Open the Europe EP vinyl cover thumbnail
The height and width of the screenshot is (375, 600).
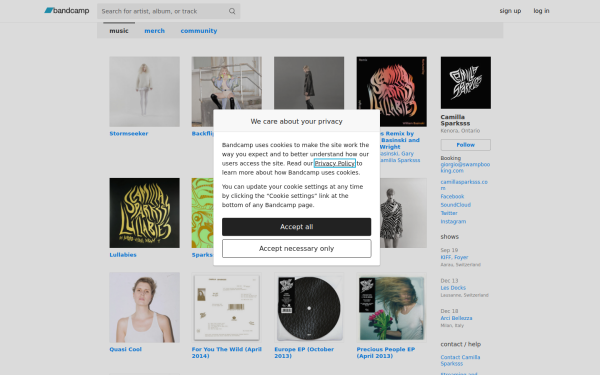click(x=309, y=307)
